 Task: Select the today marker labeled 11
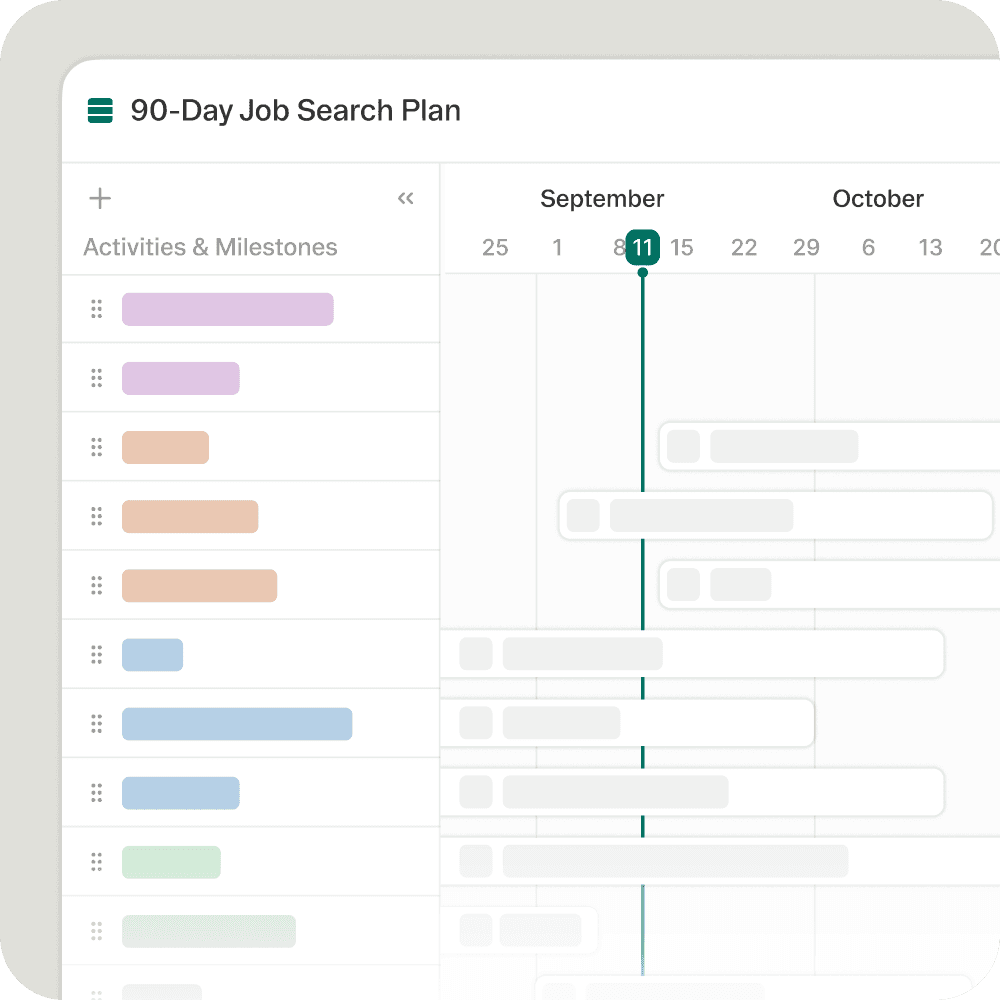(642, 247)
